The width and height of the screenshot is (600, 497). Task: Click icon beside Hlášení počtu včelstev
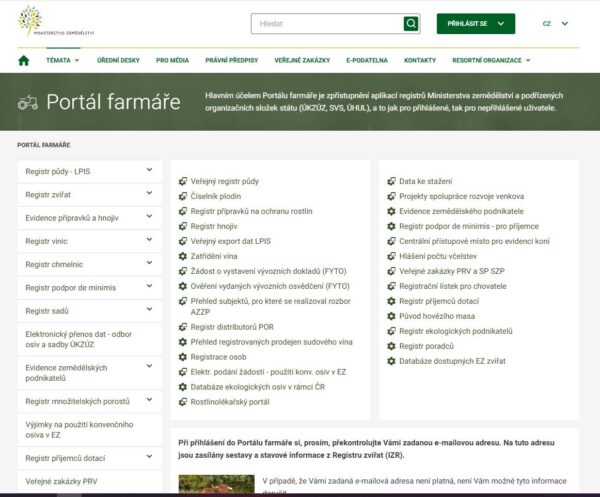pyautogui.click(x=391, y=256)
